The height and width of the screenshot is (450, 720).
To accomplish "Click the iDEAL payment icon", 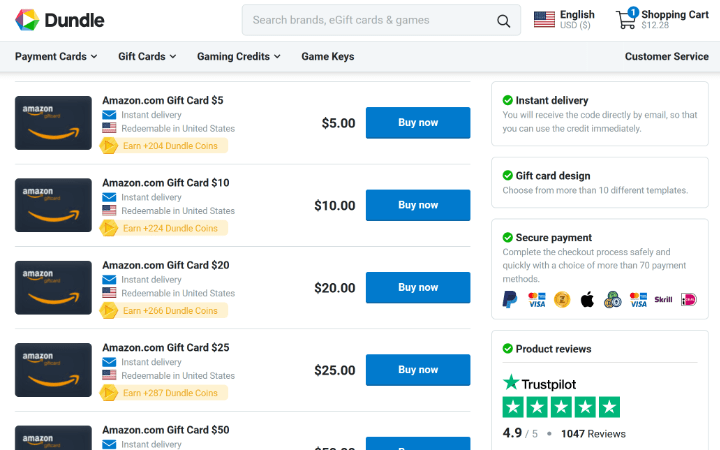I will click(x=688, y=300).
